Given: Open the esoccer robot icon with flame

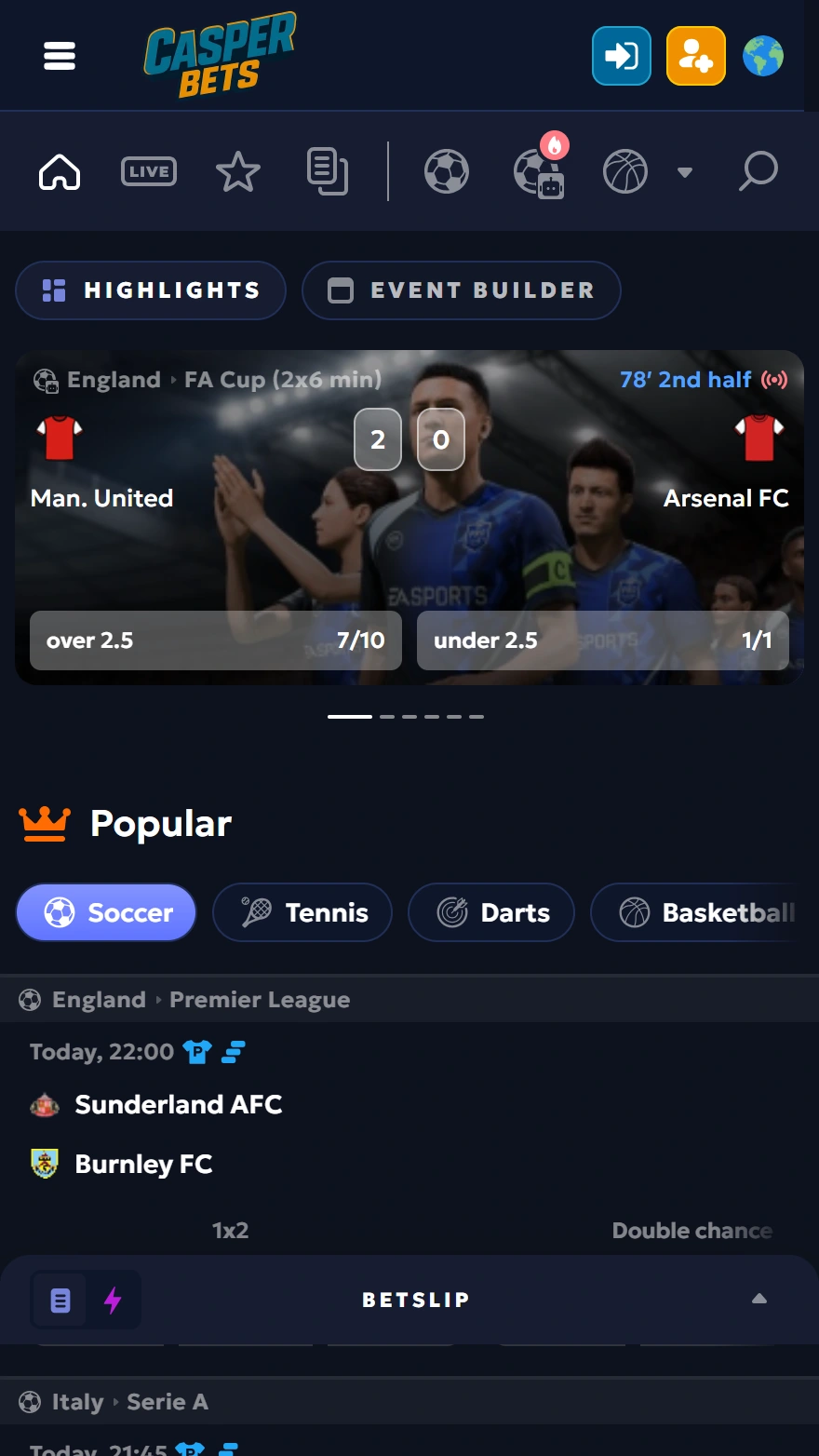Looking at the screenshot, I should tap(540, 168).
